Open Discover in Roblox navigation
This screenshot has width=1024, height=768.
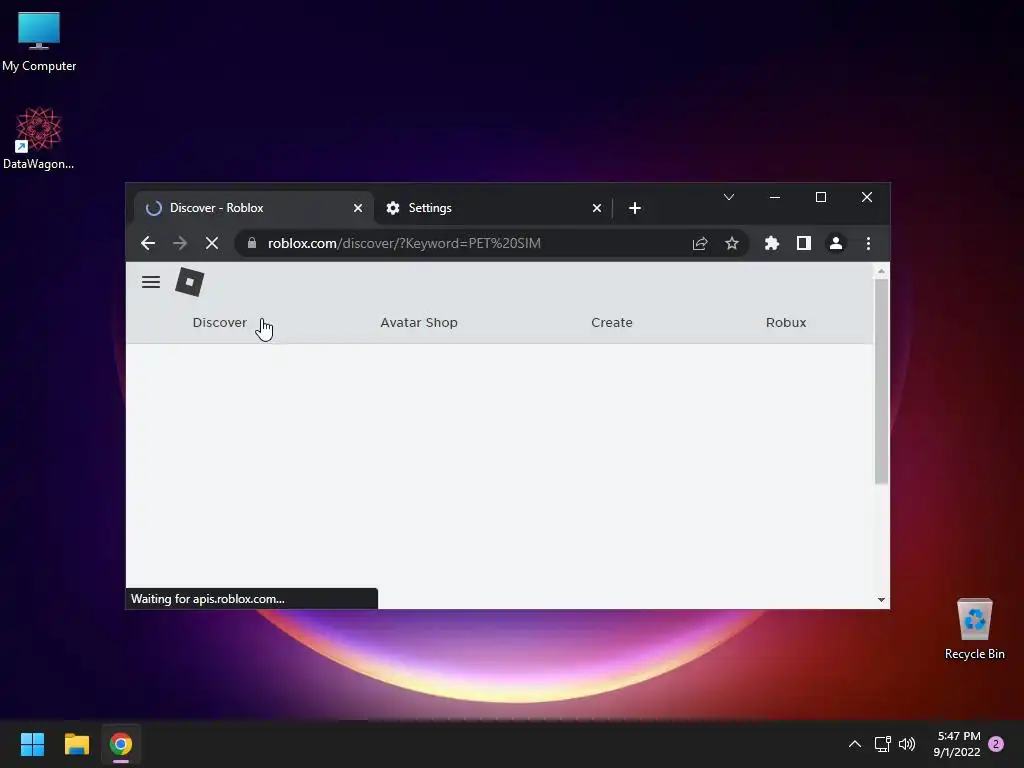[x=219, y=323]
